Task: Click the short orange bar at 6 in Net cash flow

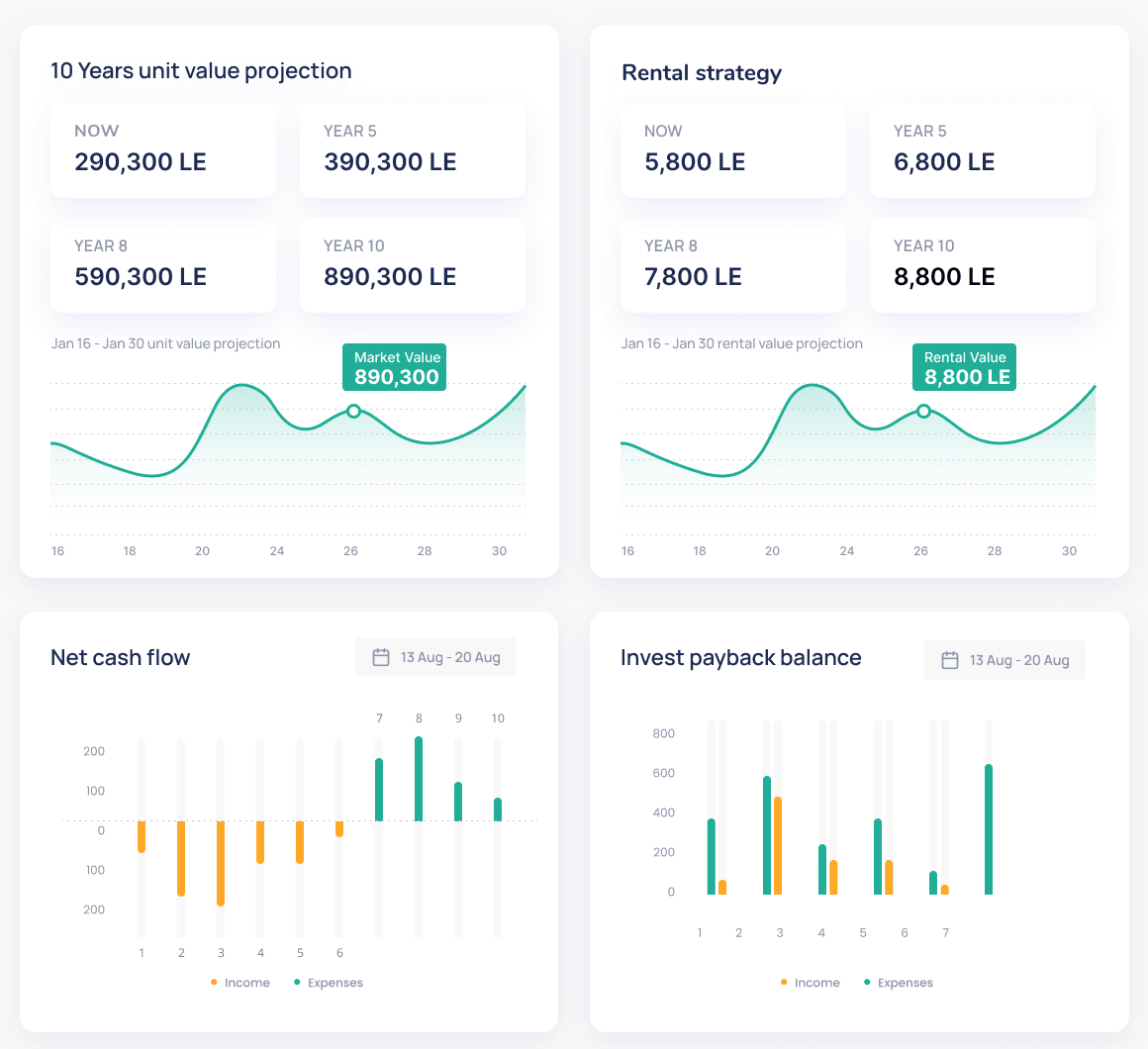Action: 339,828
